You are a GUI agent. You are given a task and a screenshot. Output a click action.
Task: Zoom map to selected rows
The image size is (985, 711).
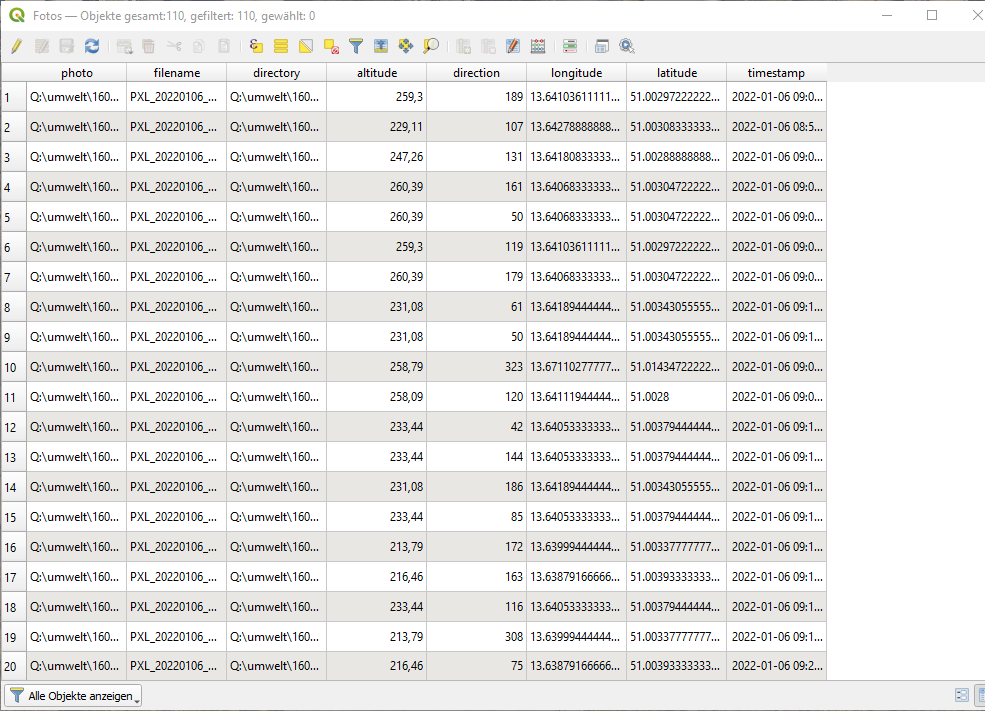click(431, 46)
